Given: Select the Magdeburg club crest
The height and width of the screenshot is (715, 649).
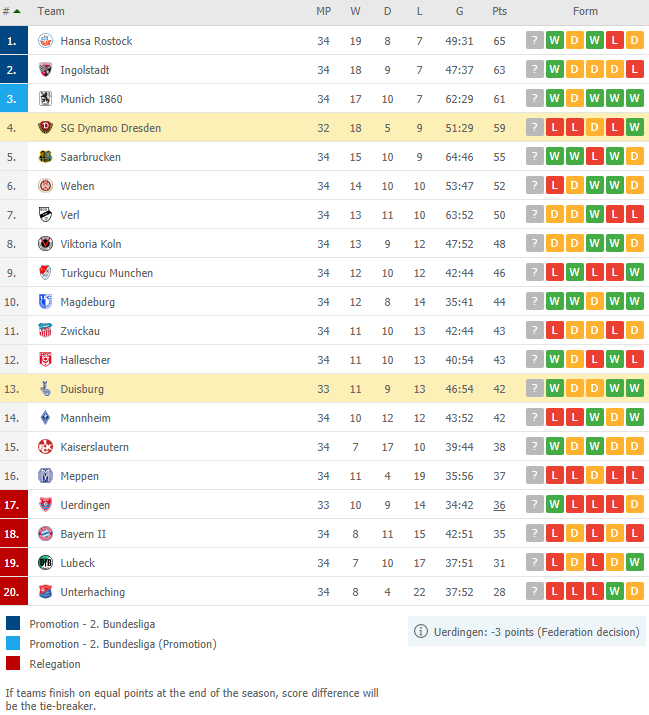Looking at the screenshot, I should [x=45, y=301].
